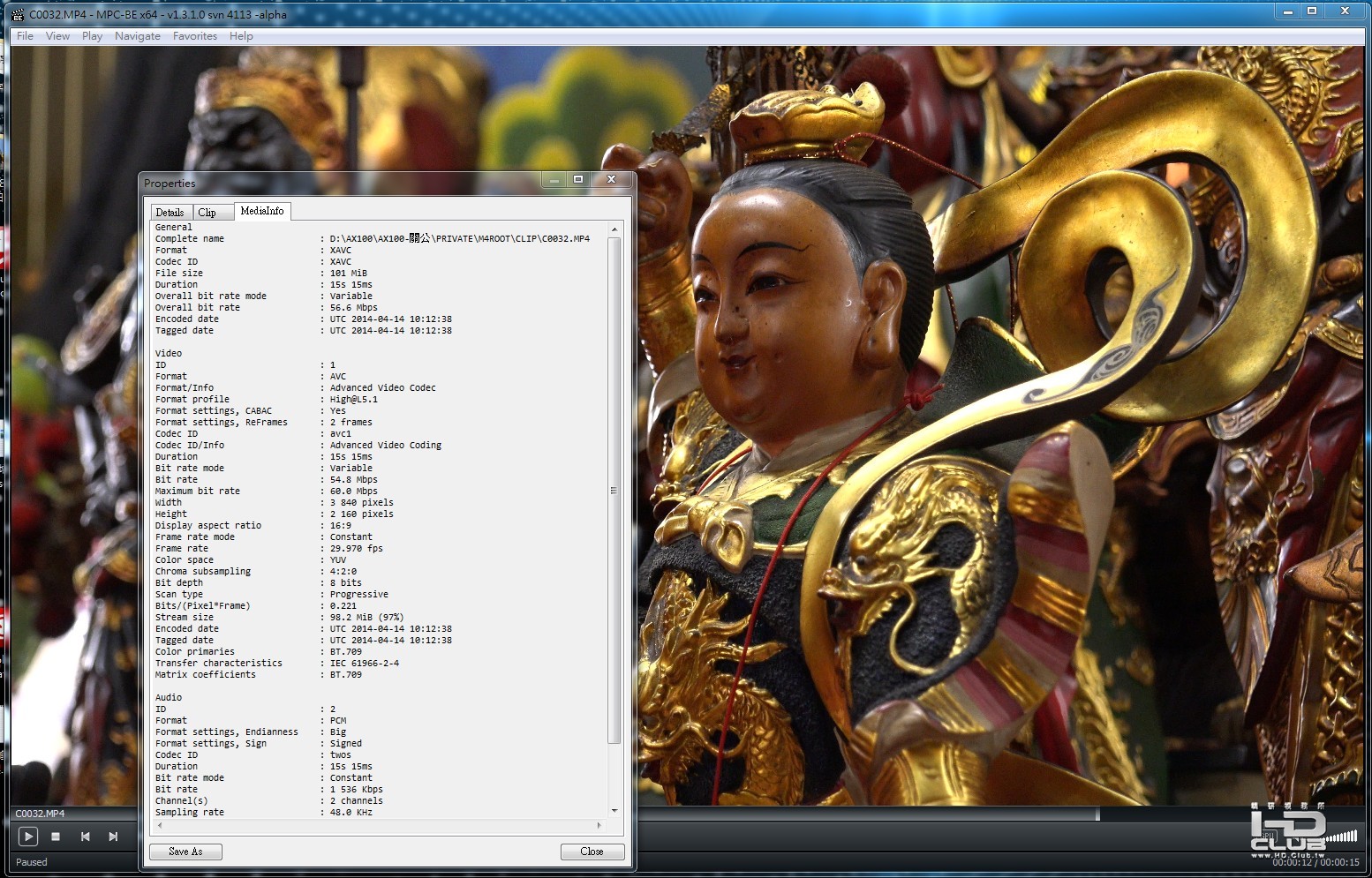
Task: Maximize the Properties dialog window
Action: pyautogui.click(x=578, y=179)
